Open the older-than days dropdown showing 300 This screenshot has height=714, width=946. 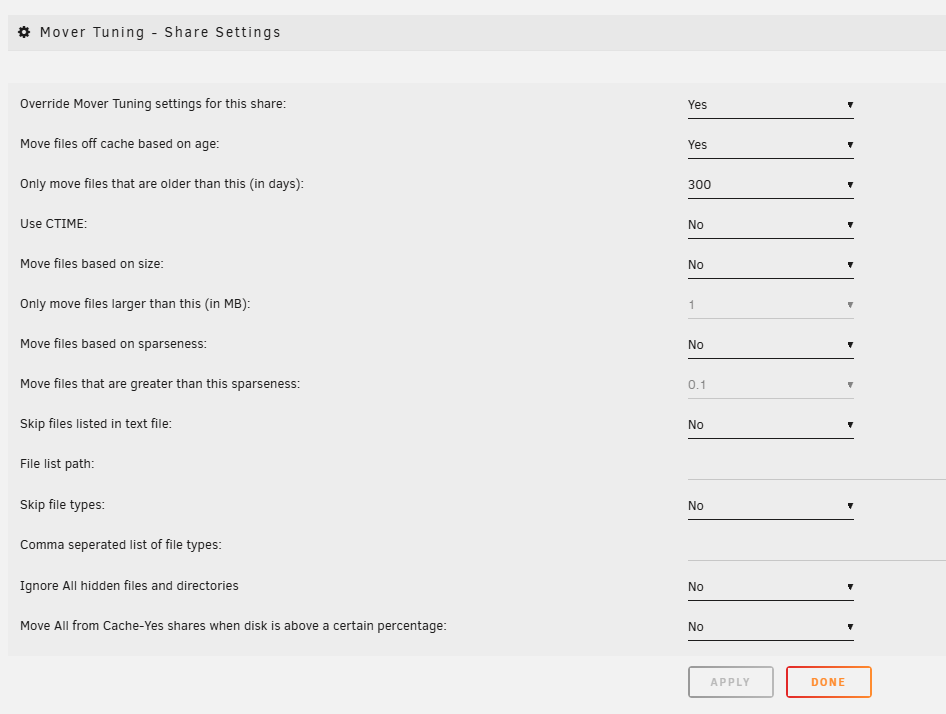pyautogui.click(x=770, y=185)
